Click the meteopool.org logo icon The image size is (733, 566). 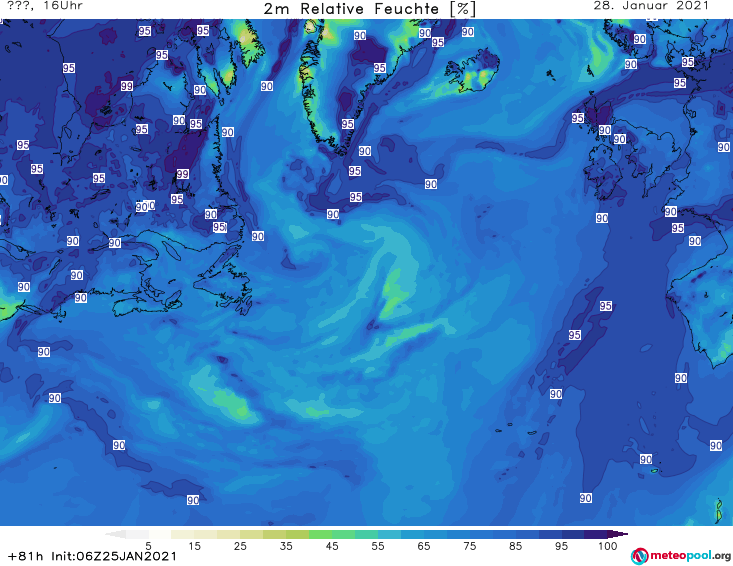(639, 556)
